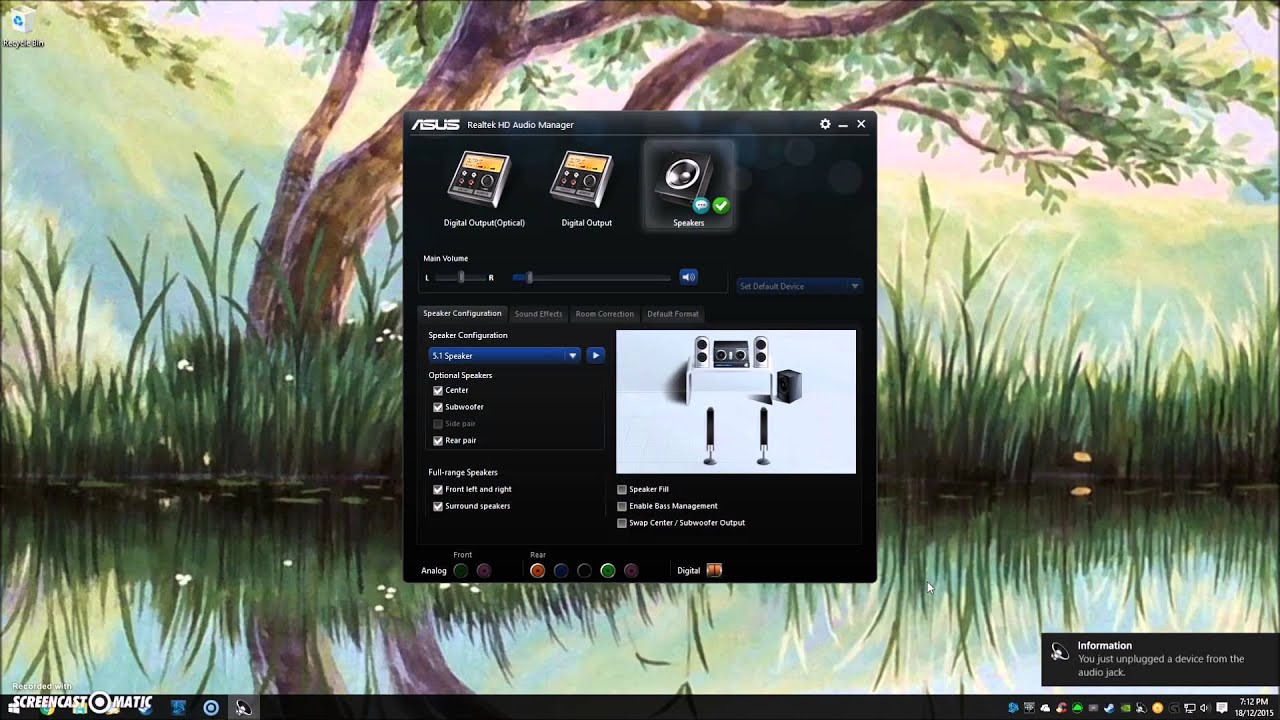
Task: Mute the main volume speaker button
Action: (688, 277)
